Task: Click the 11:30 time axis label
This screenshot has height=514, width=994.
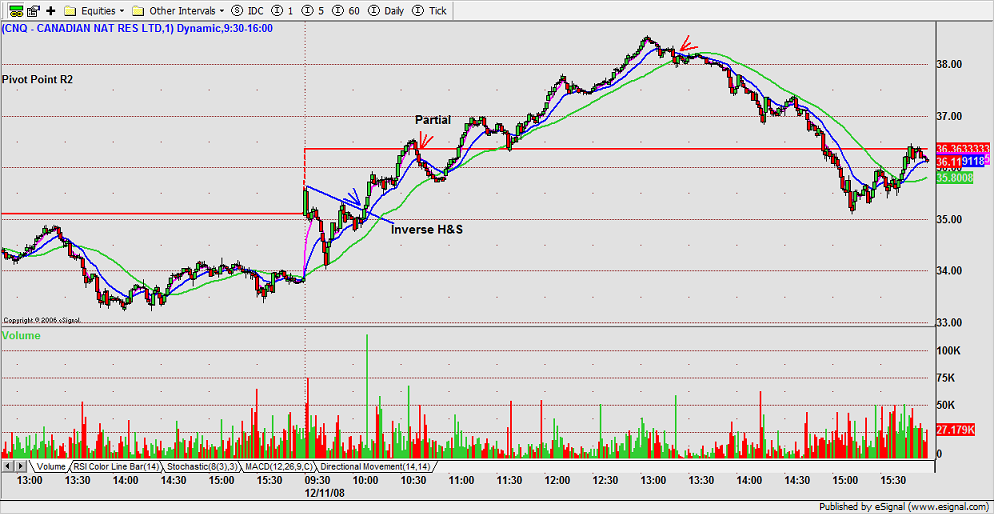Action: click(509, 480)
